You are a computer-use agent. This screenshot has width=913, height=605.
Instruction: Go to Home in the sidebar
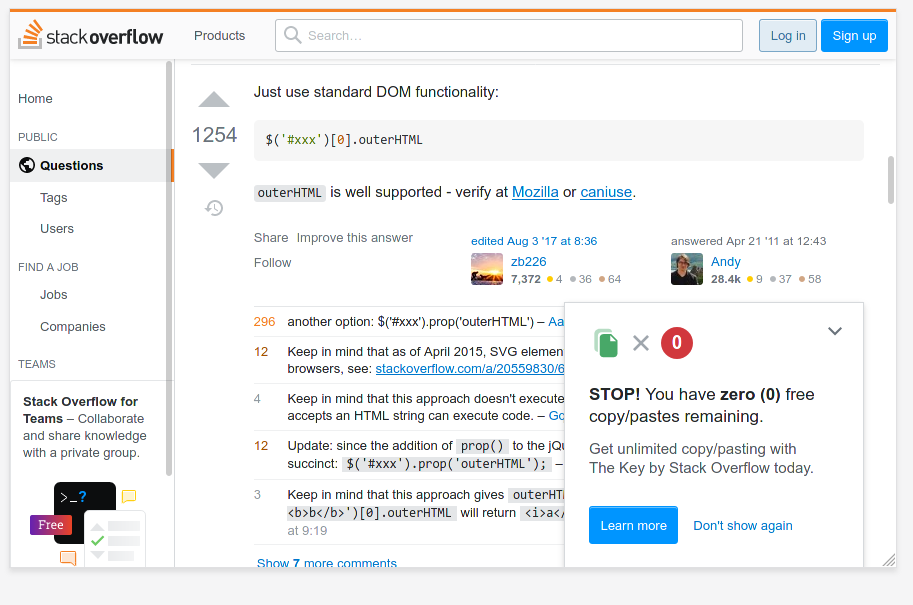35,98
